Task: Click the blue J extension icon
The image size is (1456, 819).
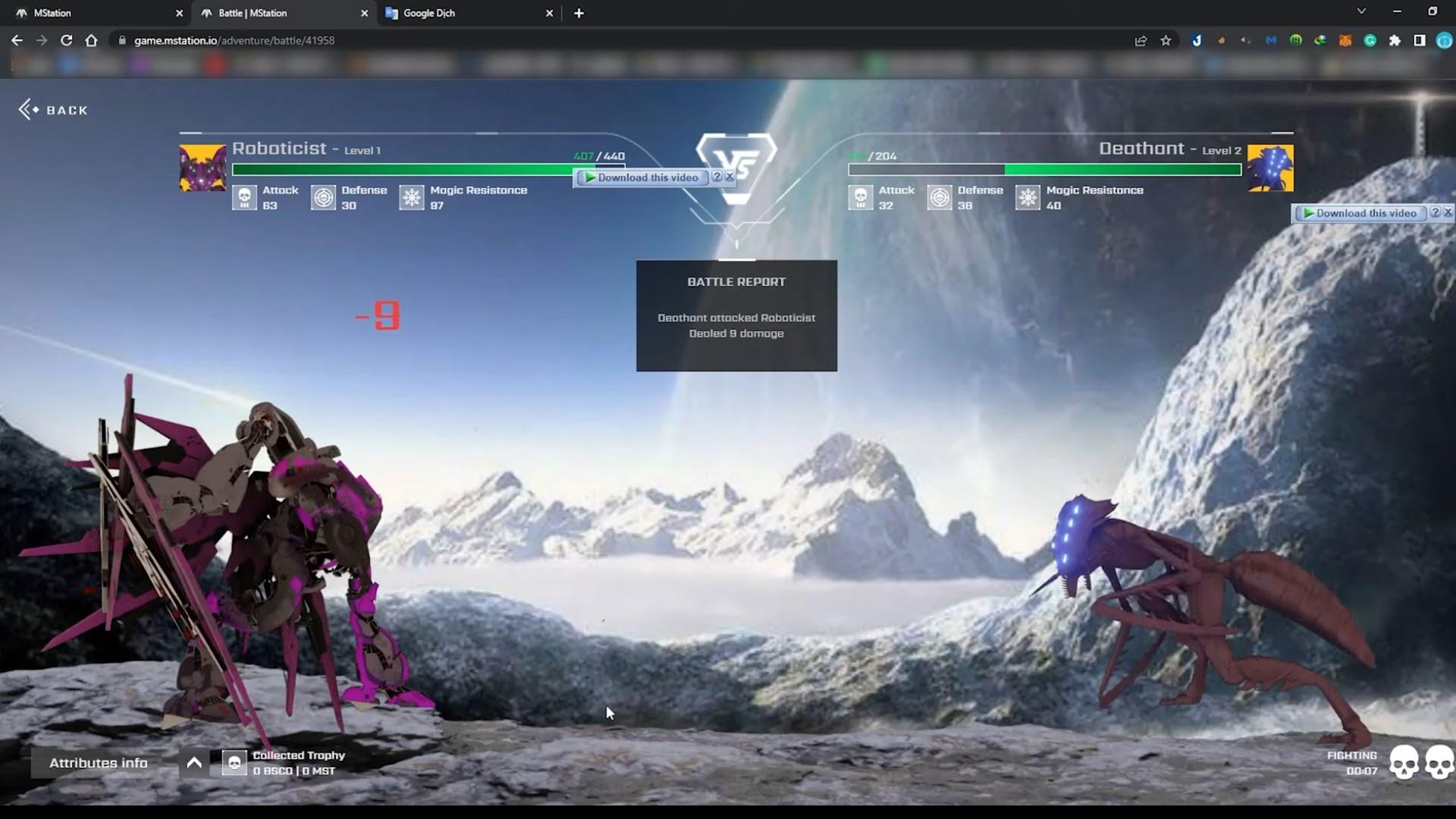Action: click(1197, 40)
